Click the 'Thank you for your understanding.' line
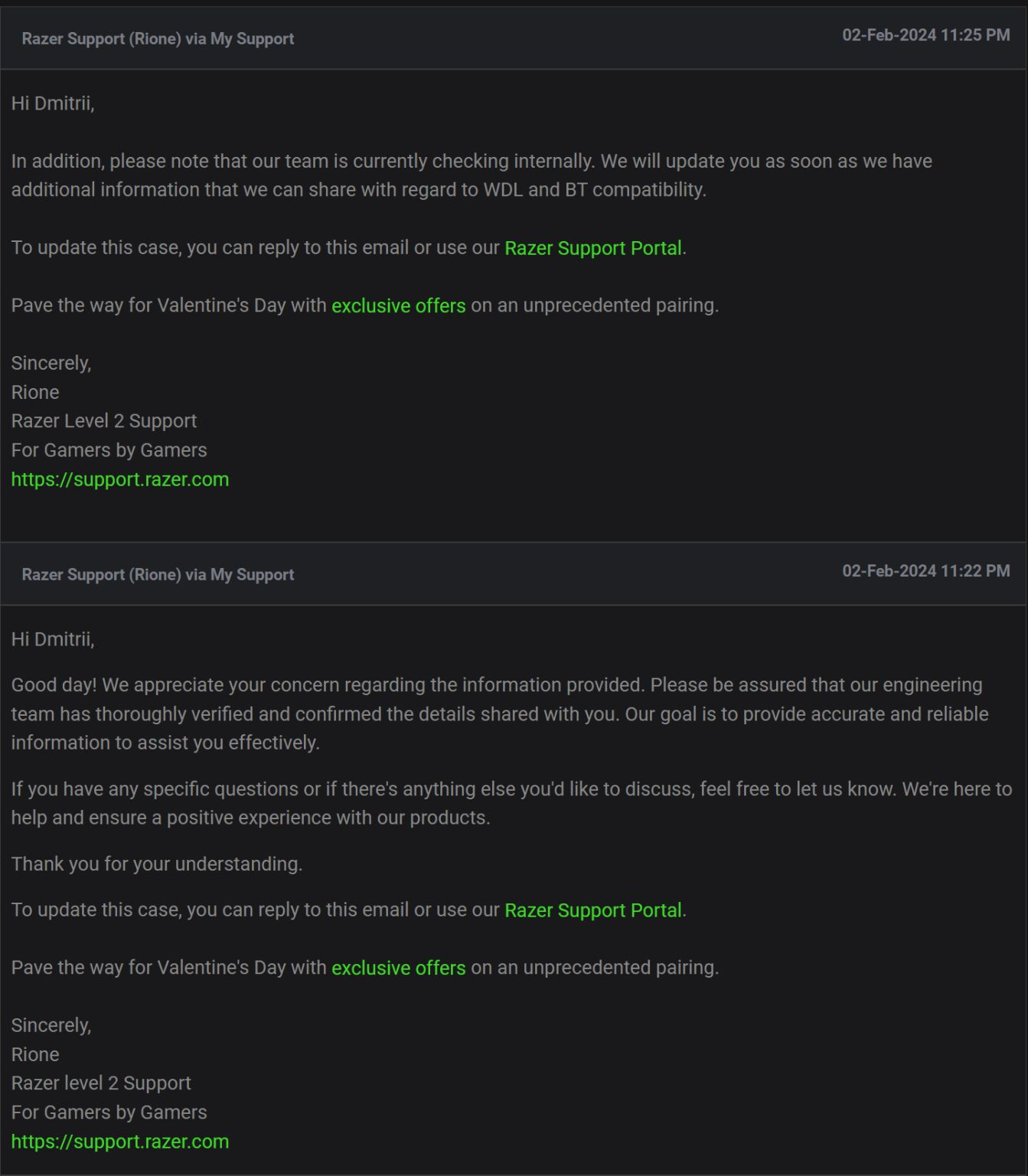Viewport: 1028px width, 1176px height. (x=157, y=864)
